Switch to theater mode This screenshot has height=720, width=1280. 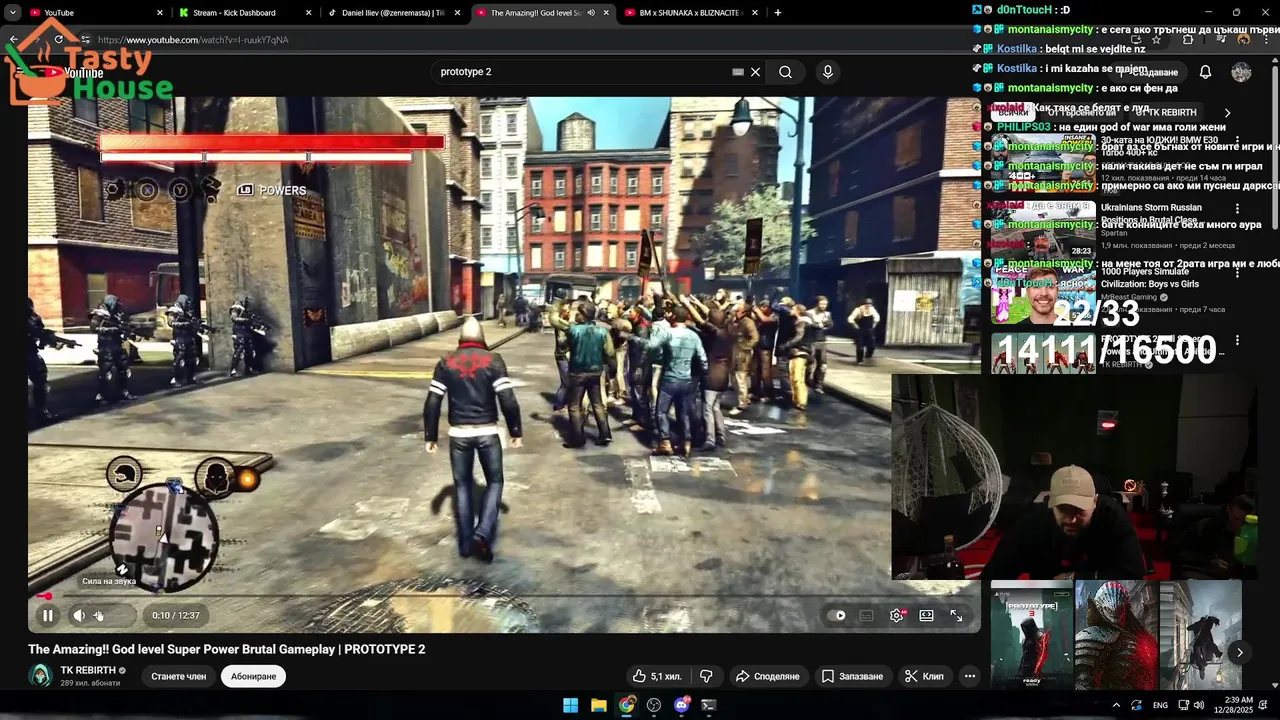(926, 615)
